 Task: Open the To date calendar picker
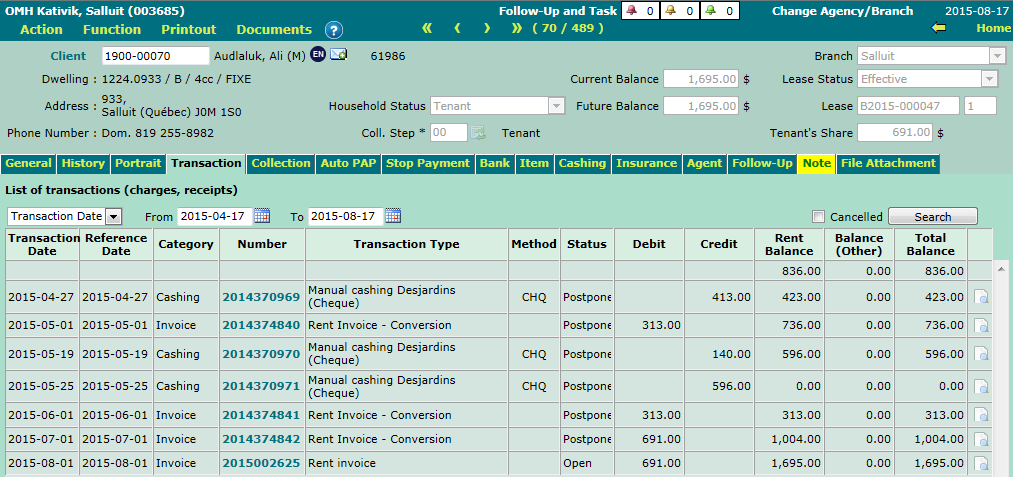[393, 216]
